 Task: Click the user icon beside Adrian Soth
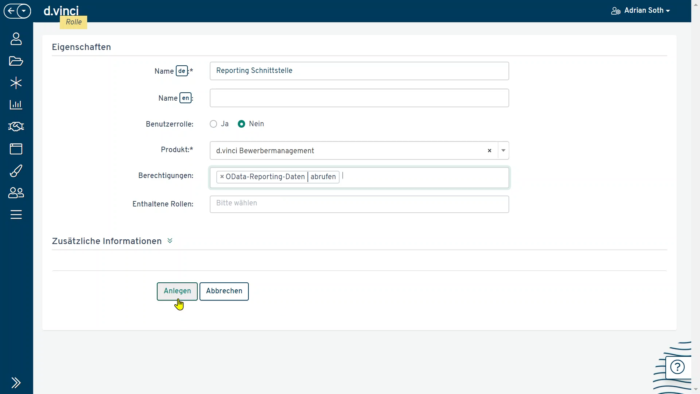[616, 11]
